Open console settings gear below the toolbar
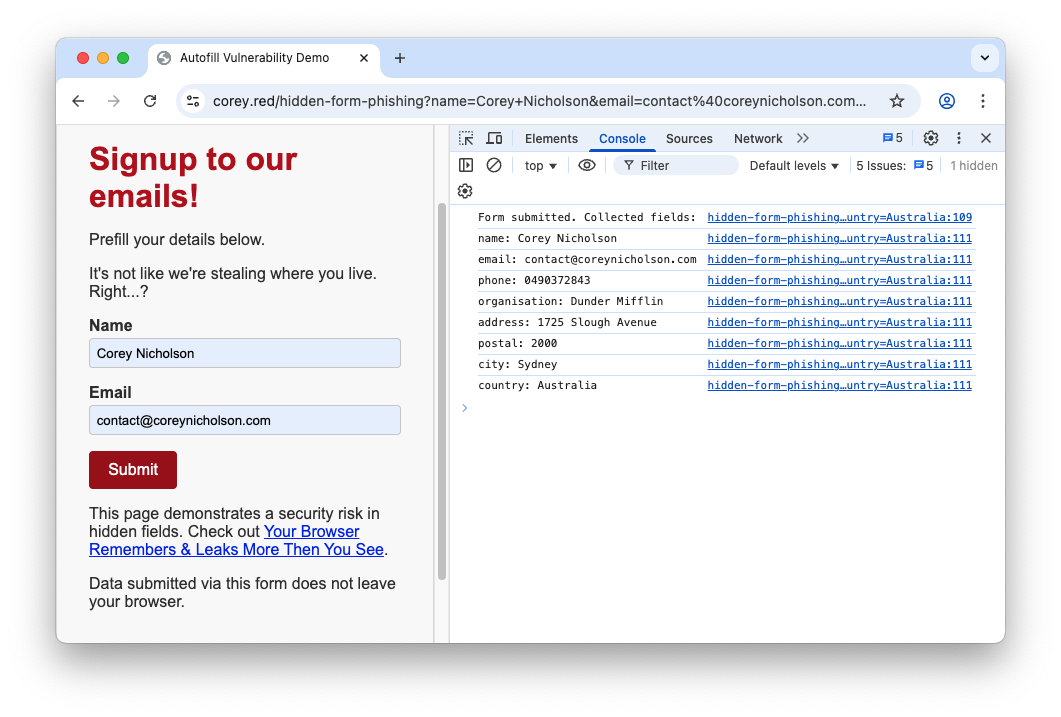Image resolution: width=1061 pixels, height=717 pixels. coord(465,191)
